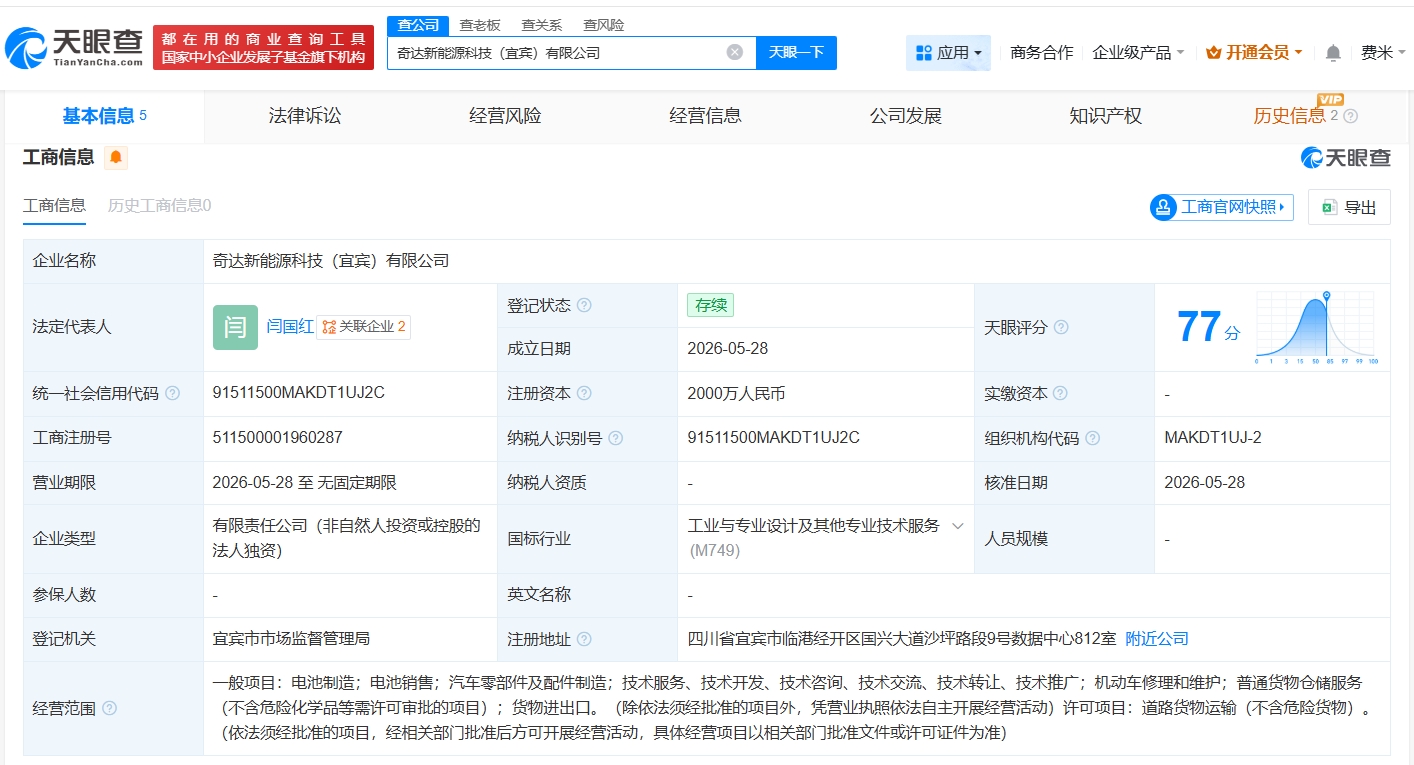This screenshot has width=1414, height=765.
Task: Select the 经营信息 tab
Action: (x=705, y=116)
